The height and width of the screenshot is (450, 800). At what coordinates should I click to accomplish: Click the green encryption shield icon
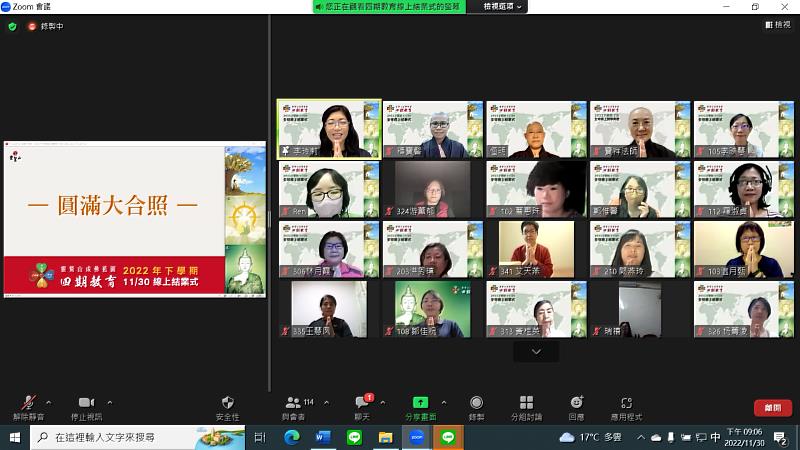pyautogui.click(x=12, y=25)
